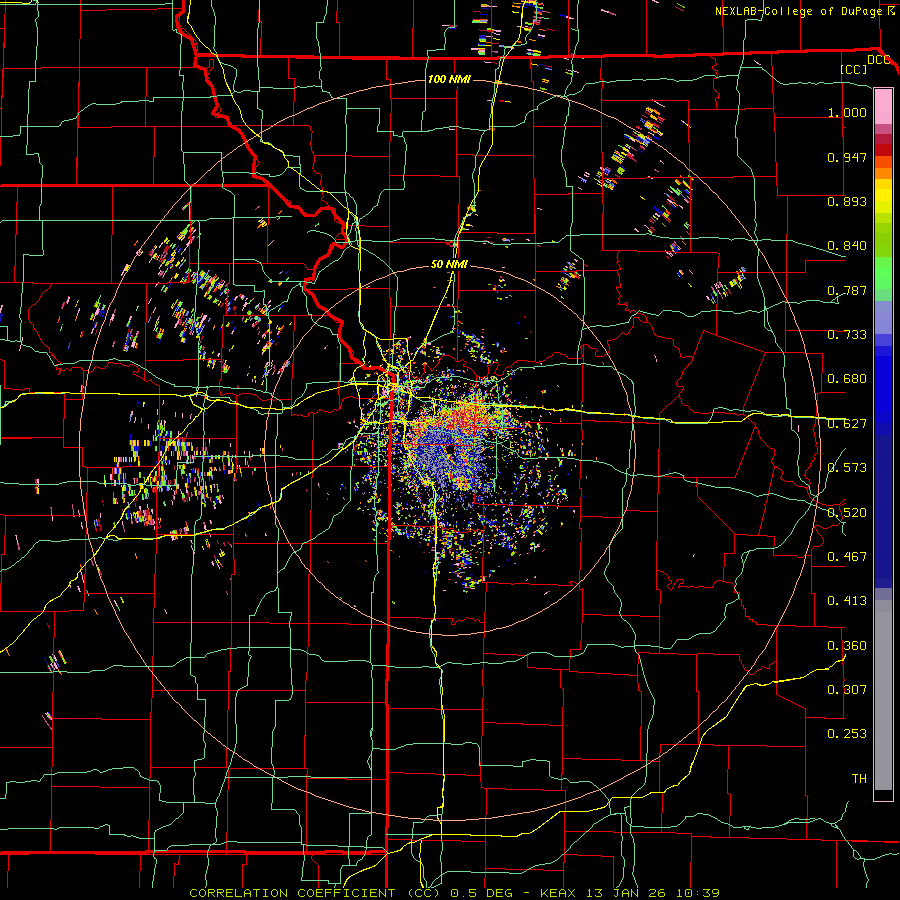900x900 pixels.
Task: Select the 0.733 legend value
Action: coord(847,335)
